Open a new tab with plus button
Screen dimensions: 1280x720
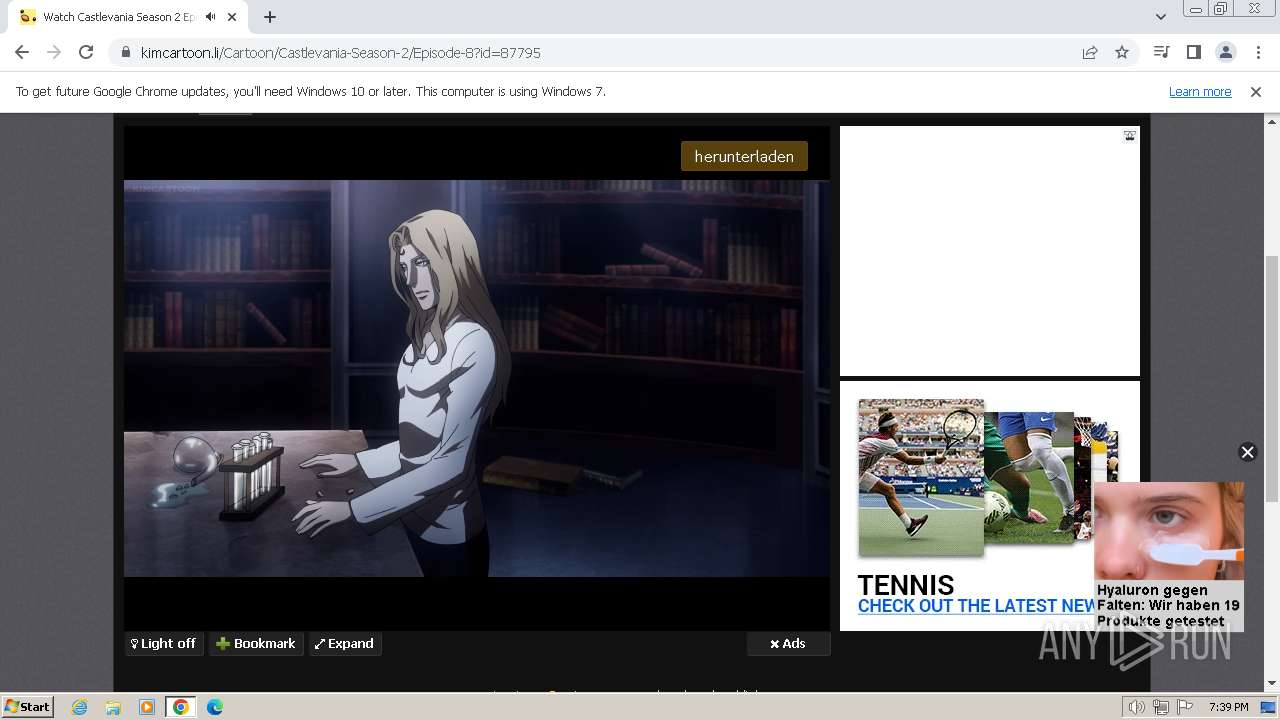pyautogui.click(x=270, y=17)
